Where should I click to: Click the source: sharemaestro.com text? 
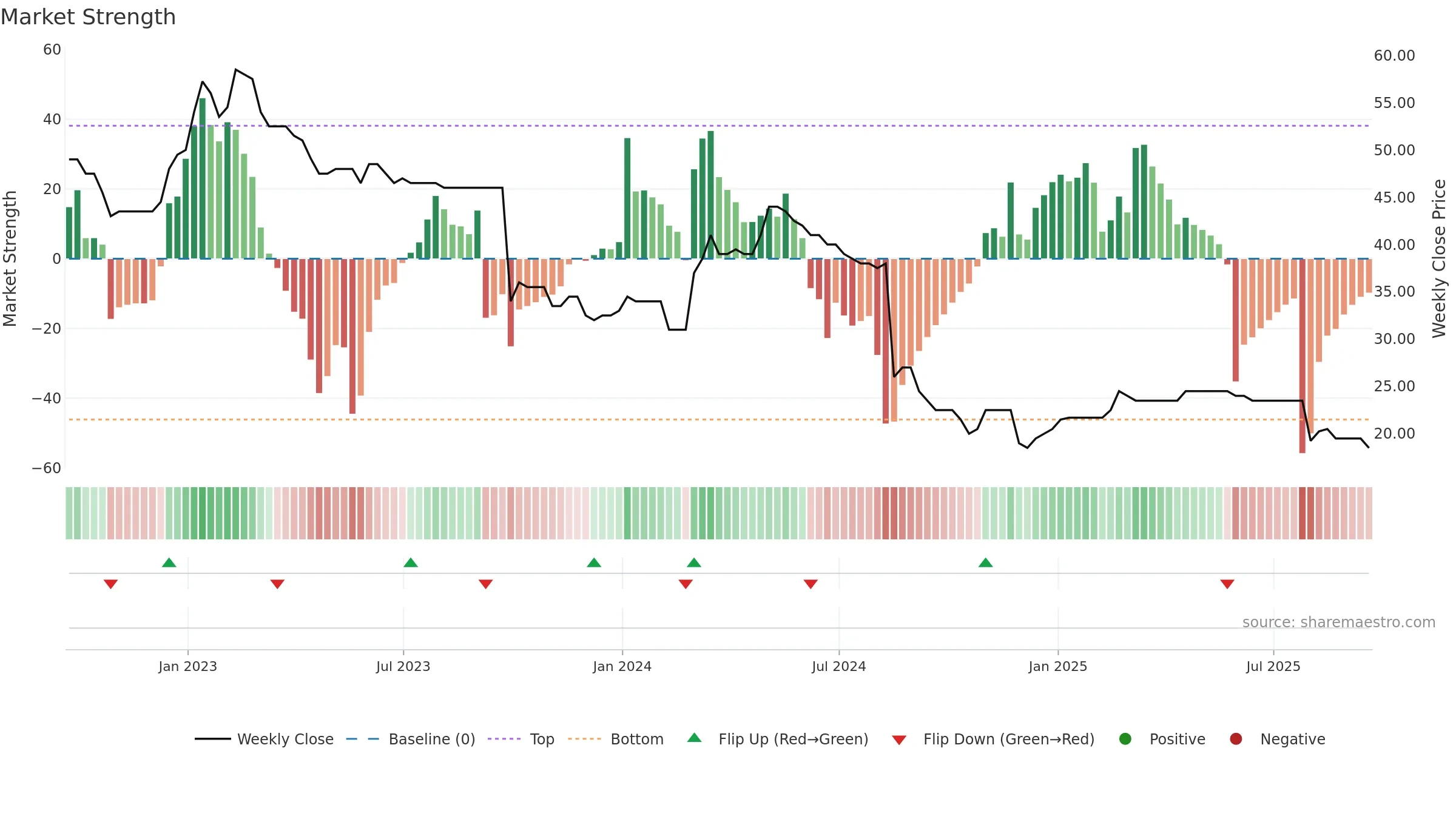click(x=1339, y=622)
